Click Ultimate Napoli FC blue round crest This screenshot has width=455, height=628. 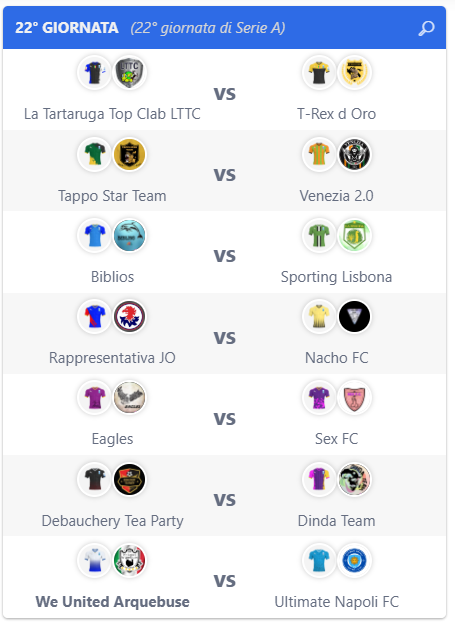[x=354, y=560]
